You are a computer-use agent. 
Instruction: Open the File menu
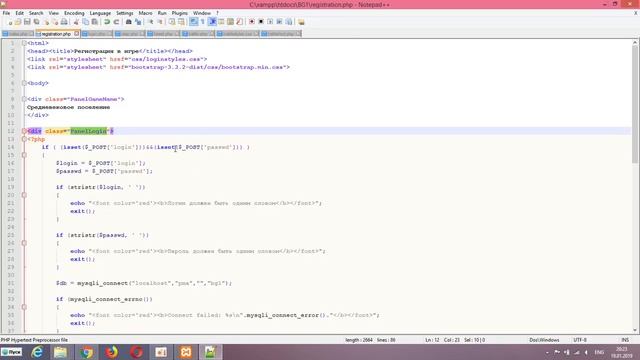coord(6,13)
